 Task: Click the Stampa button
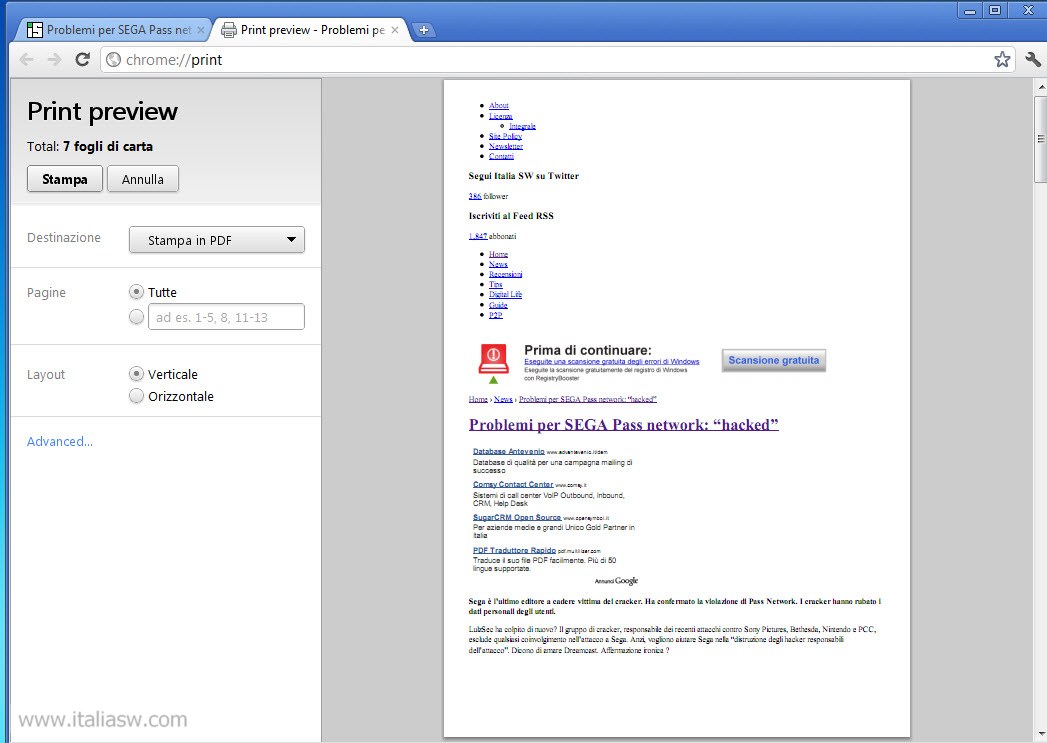click(x=65, y=179)
